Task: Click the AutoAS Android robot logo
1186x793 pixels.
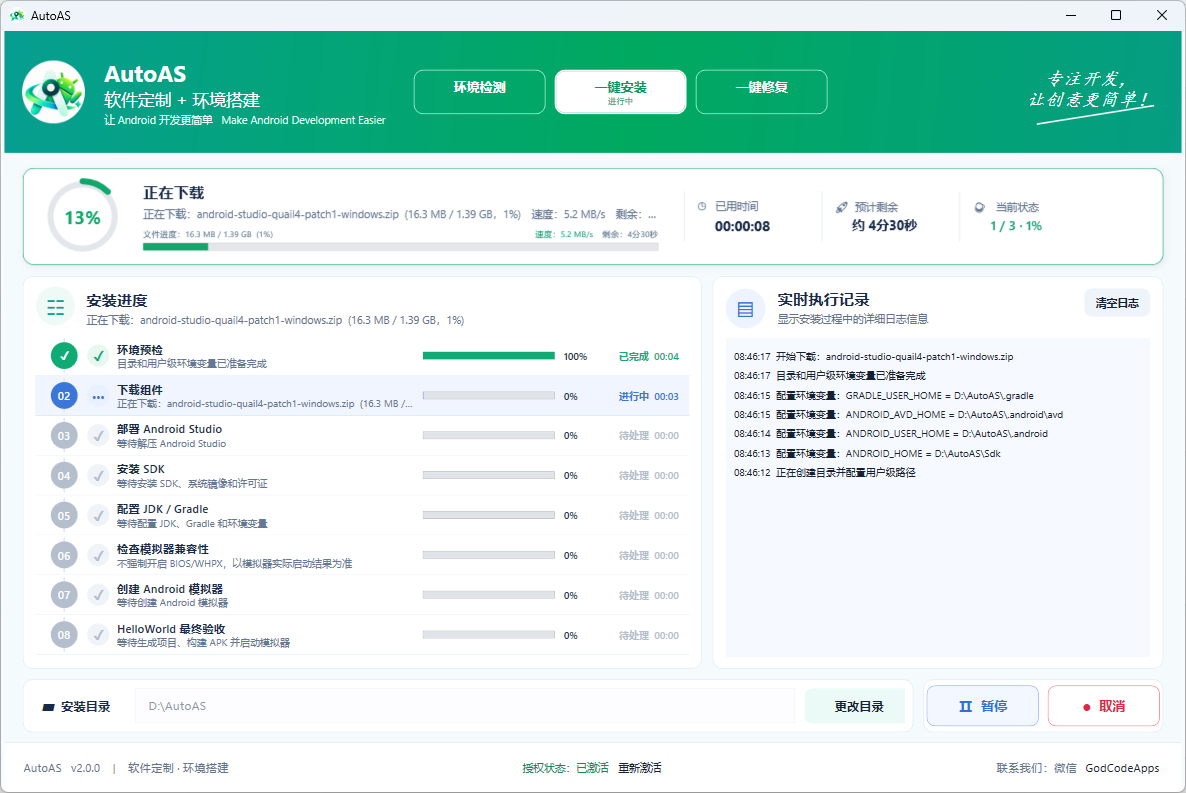Action: (x=53, y=92)
